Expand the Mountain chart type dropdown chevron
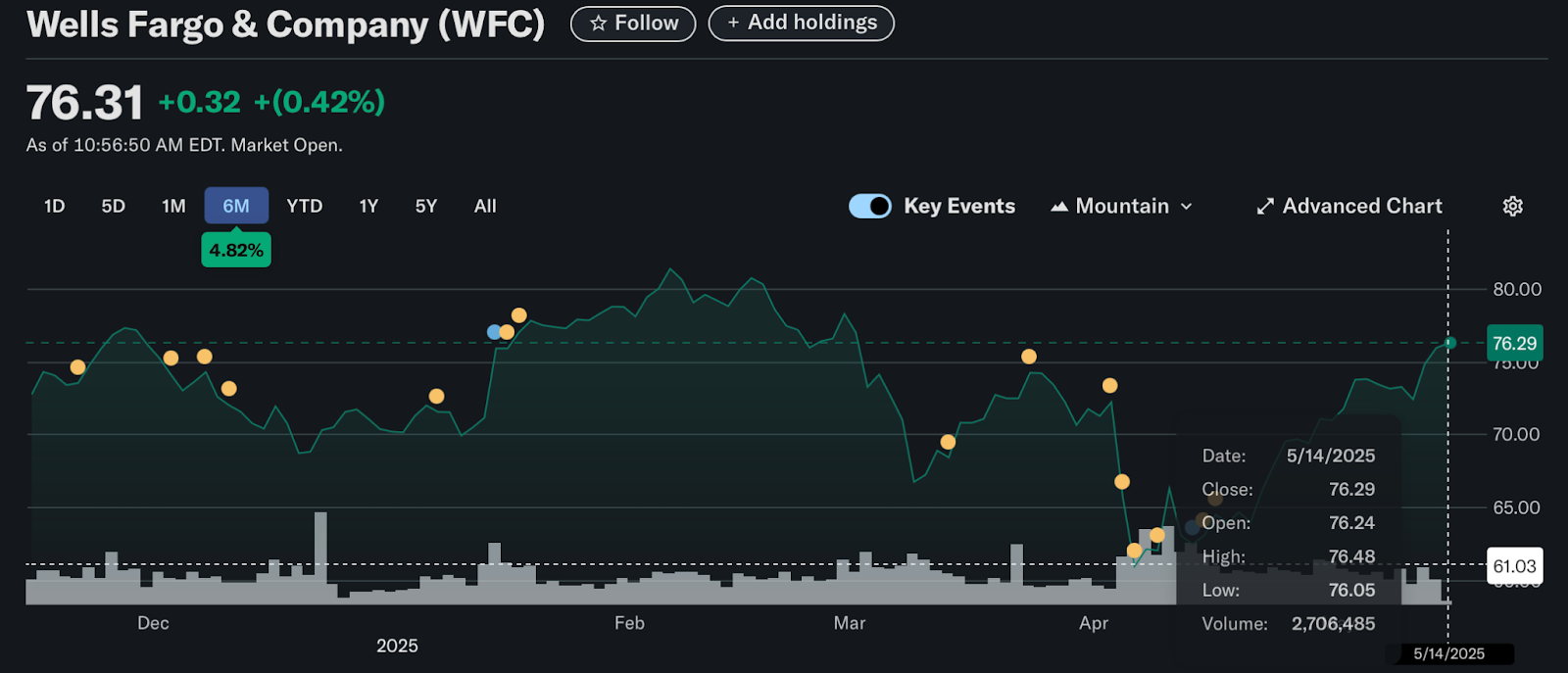This screenshot has width=1568, height=673. coord(1186,207)
